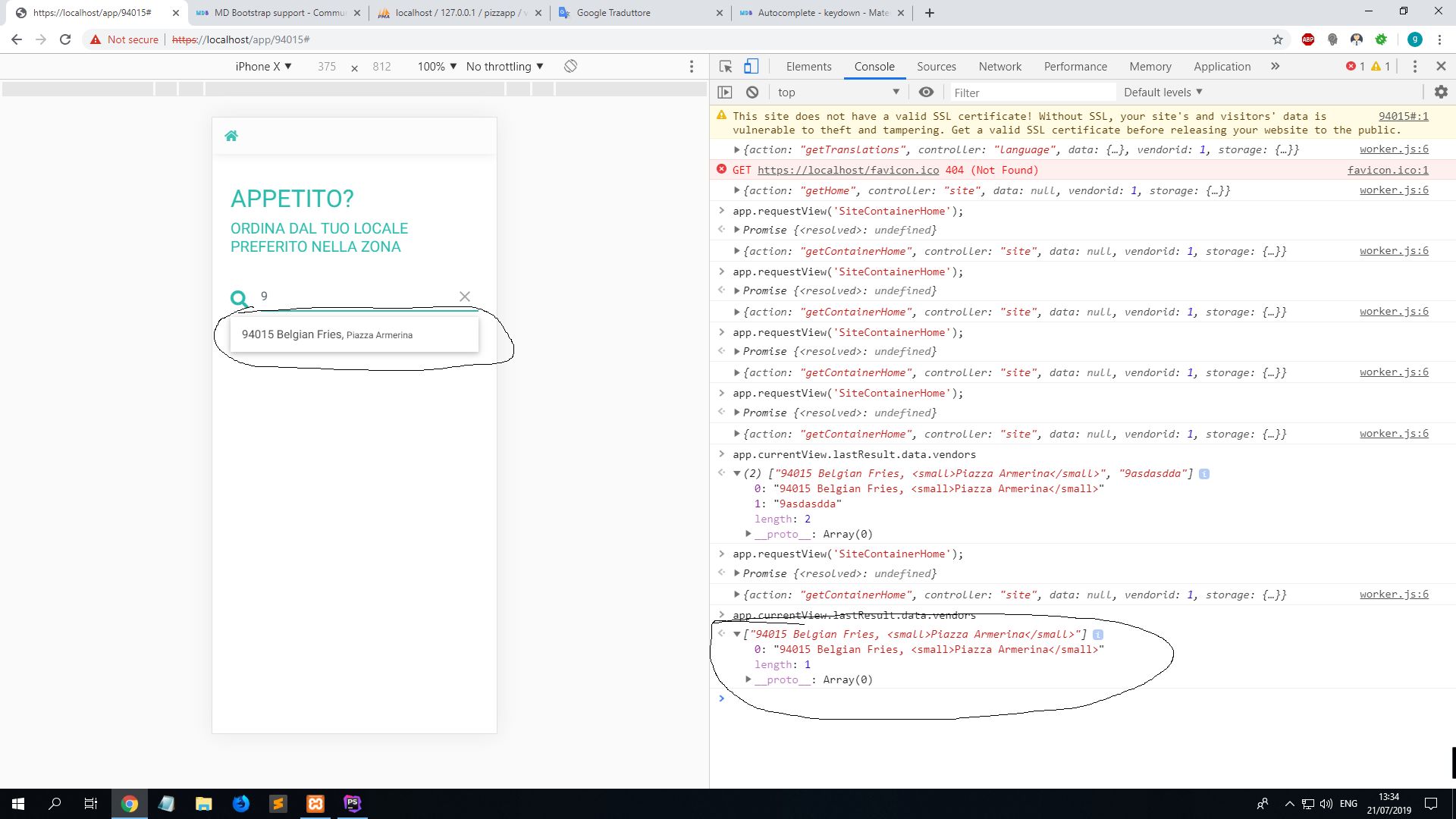
Task: Switch to the Application tab
Action: (x=1222, y=67)
